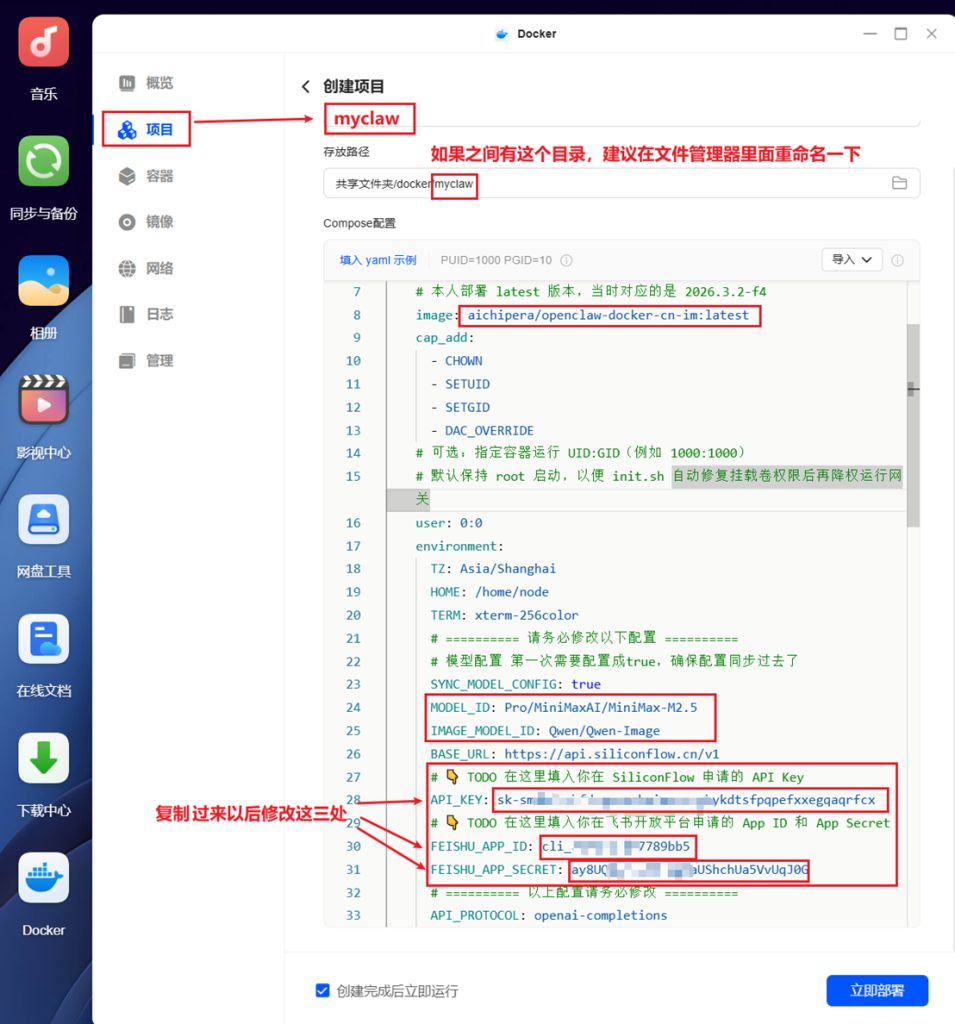The image size is (955, 1024).
Task: Switch to the 概览 overview tab
Action: coord(158,83)
